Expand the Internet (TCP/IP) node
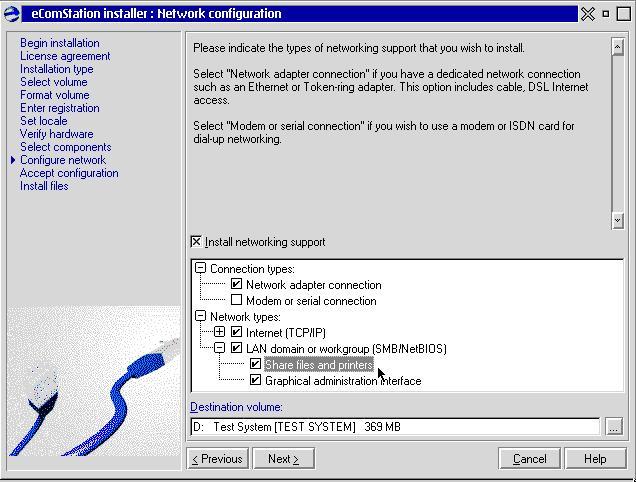This screenshot has width=636, height=482. point(219,332)
